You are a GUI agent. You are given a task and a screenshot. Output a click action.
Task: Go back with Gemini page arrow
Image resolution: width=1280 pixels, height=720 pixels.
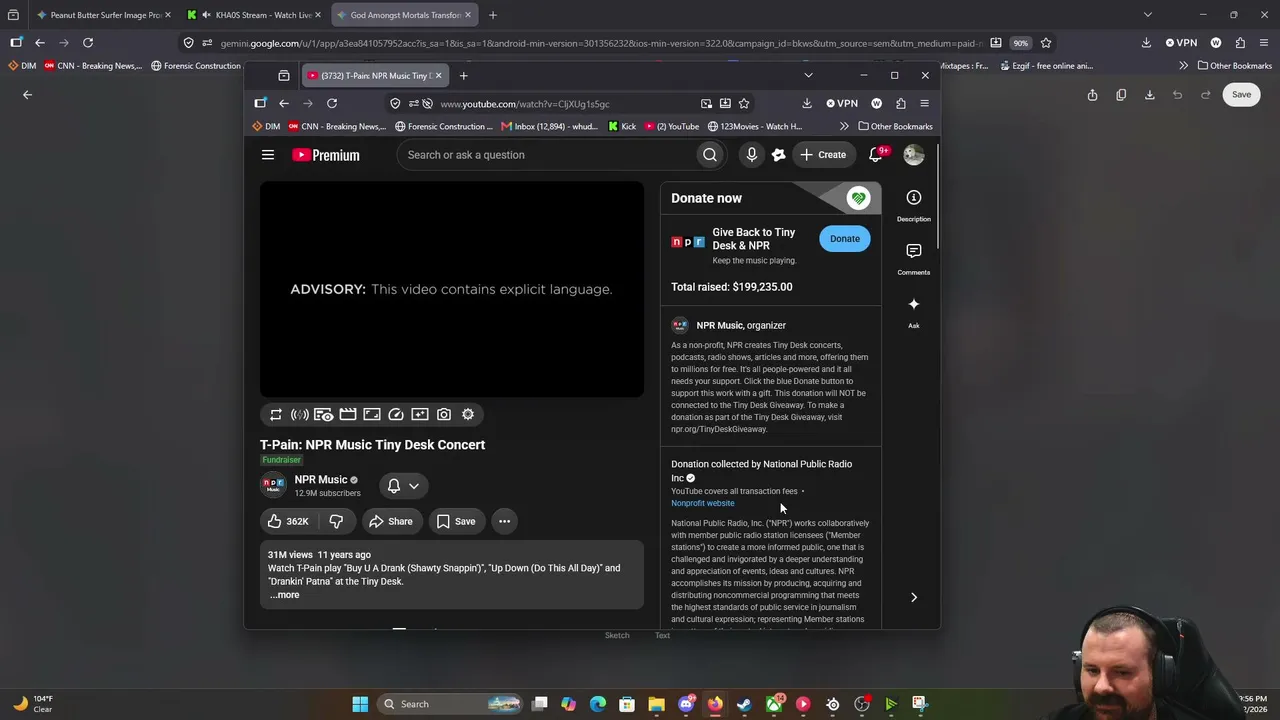click(x=28, y=95)
